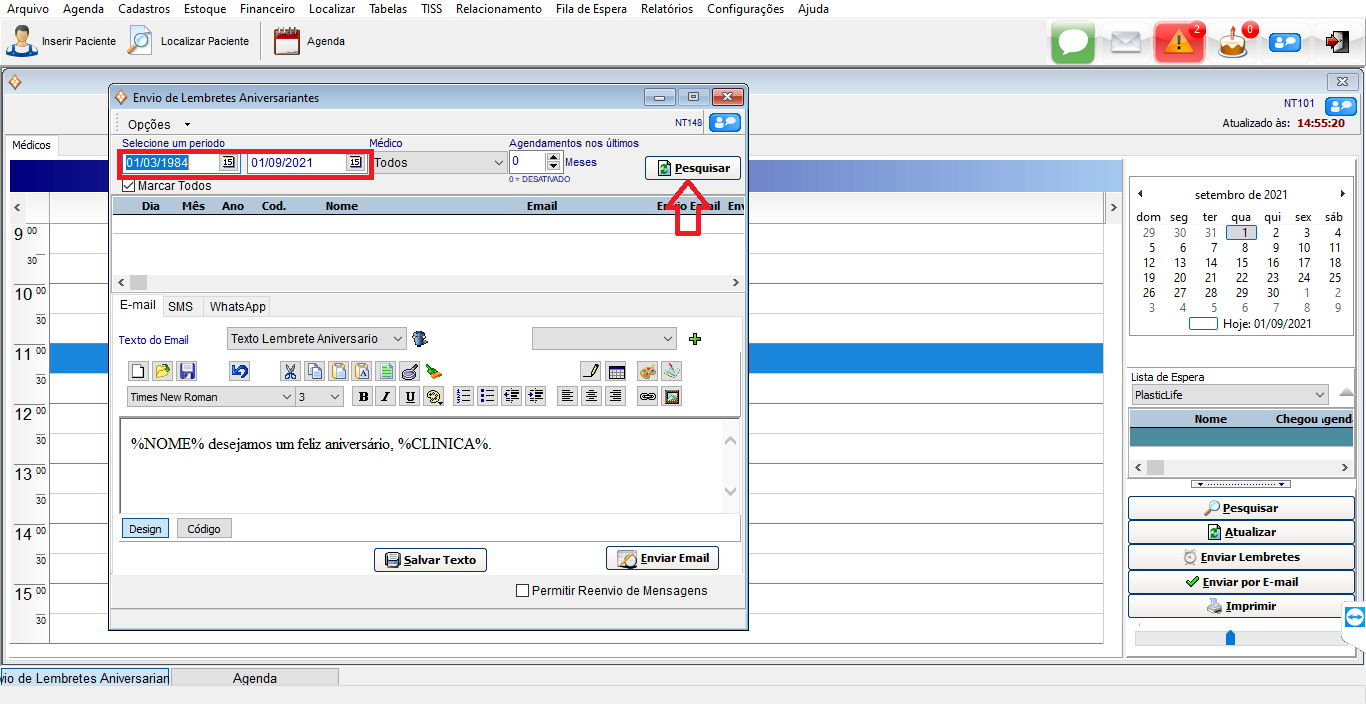The image size is (1366, 704).
Task: Click the exit door icon
Action: (x=1337, y=42)
